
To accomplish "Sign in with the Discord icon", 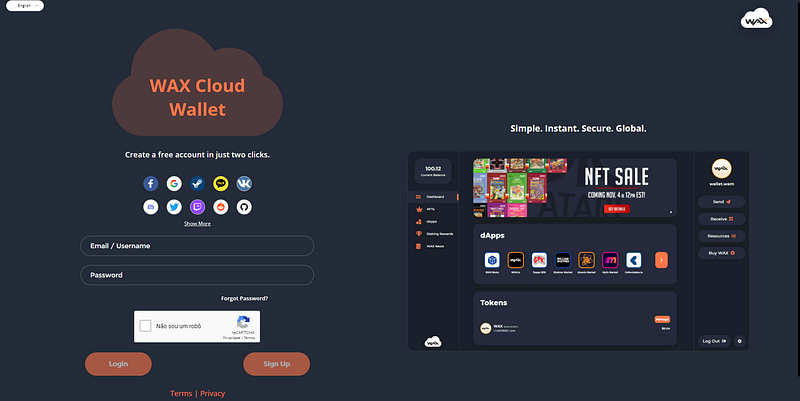I will 151,207.
